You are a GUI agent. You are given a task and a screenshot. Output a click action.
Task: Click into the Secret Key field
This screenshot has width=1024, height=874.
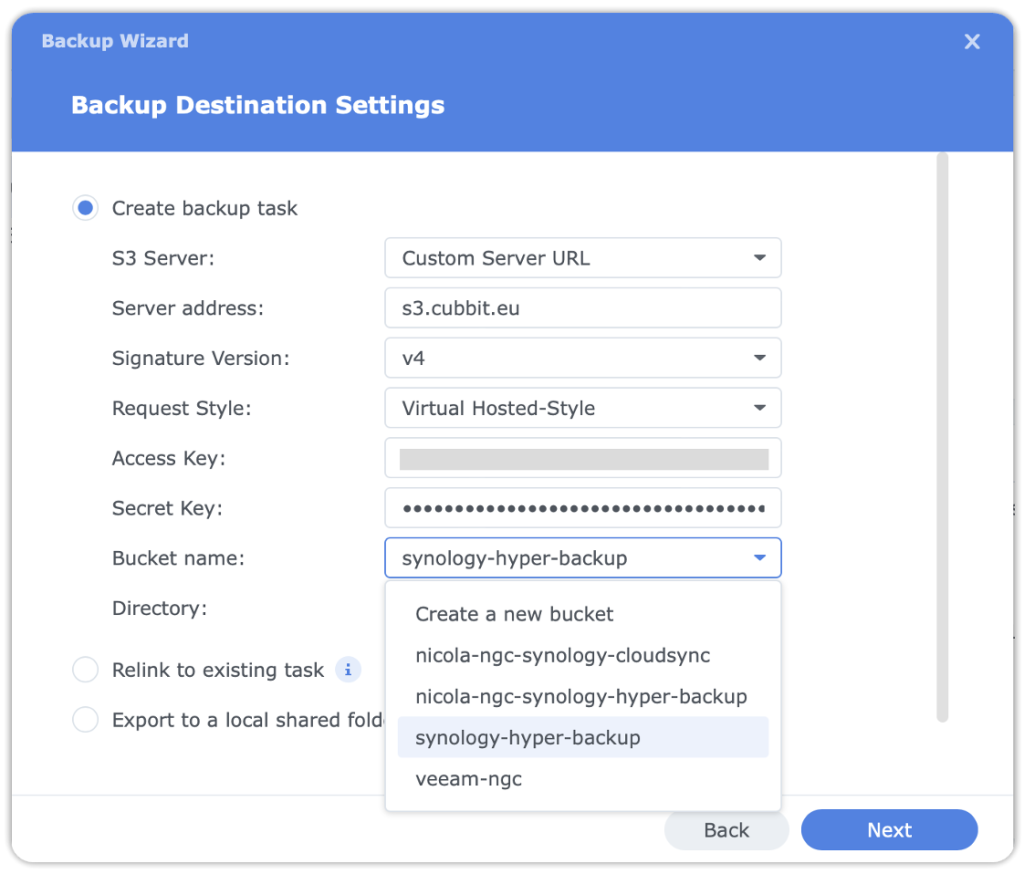point(582,508)
